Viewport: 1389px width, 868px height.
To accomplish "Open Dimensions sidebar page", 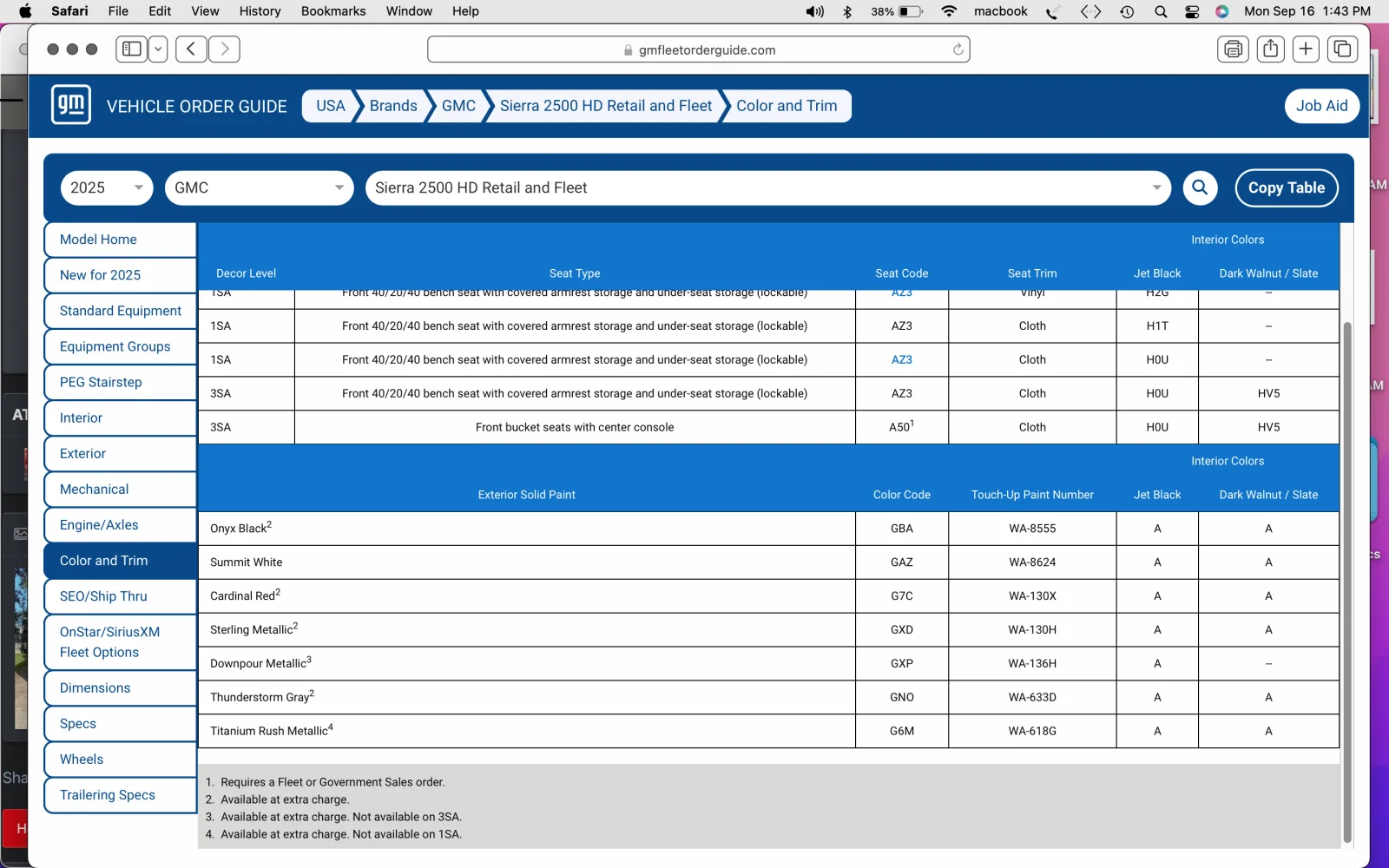I will tap(121, 688).
